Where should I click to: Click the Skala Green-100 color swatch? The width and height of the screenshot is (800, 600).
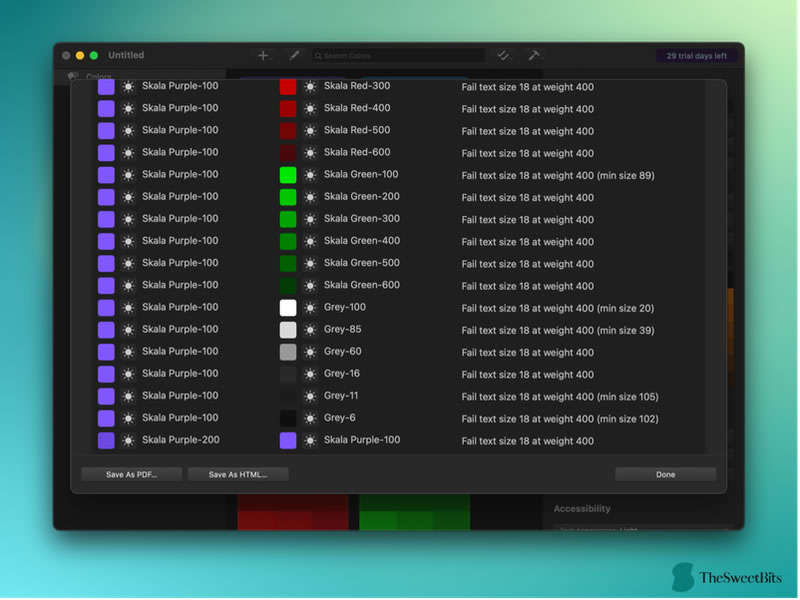tap(288, 175)
